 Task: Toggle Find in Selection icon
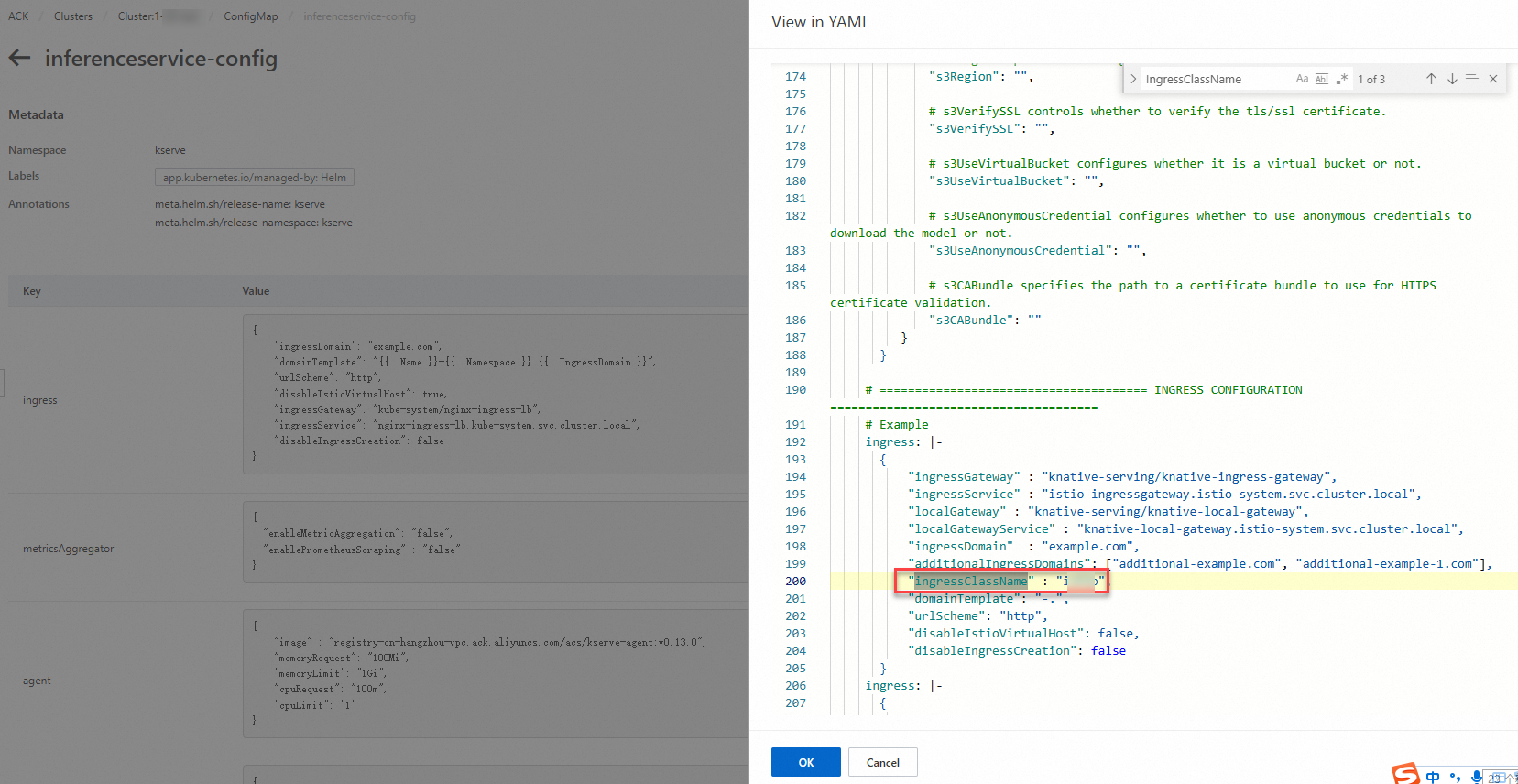[x=1472, y=79]
